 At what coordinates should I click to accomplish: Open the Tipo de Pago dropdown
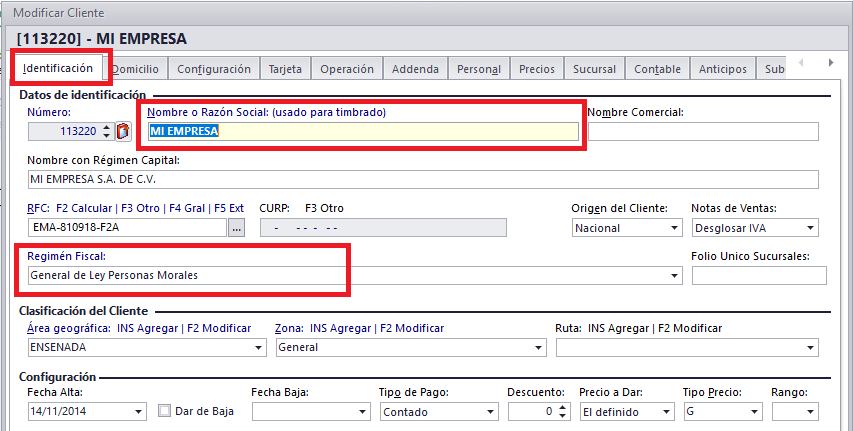(489, 412)
